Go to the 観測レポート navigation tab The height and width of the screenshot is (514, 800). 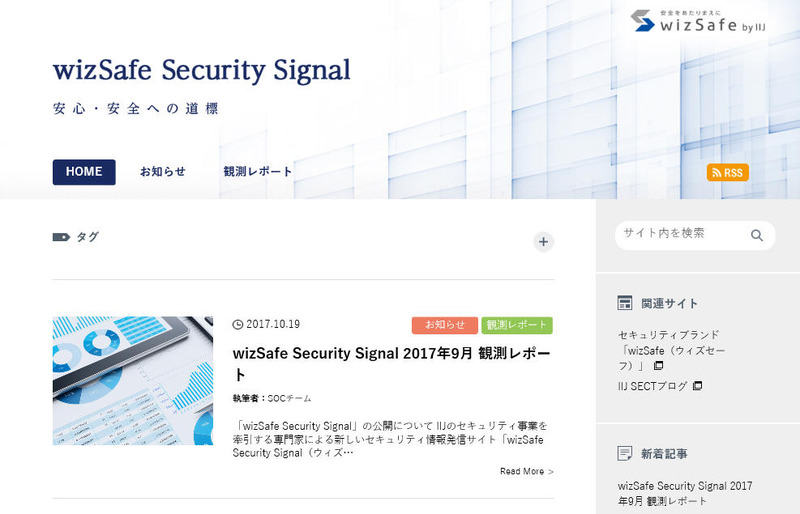258,172
